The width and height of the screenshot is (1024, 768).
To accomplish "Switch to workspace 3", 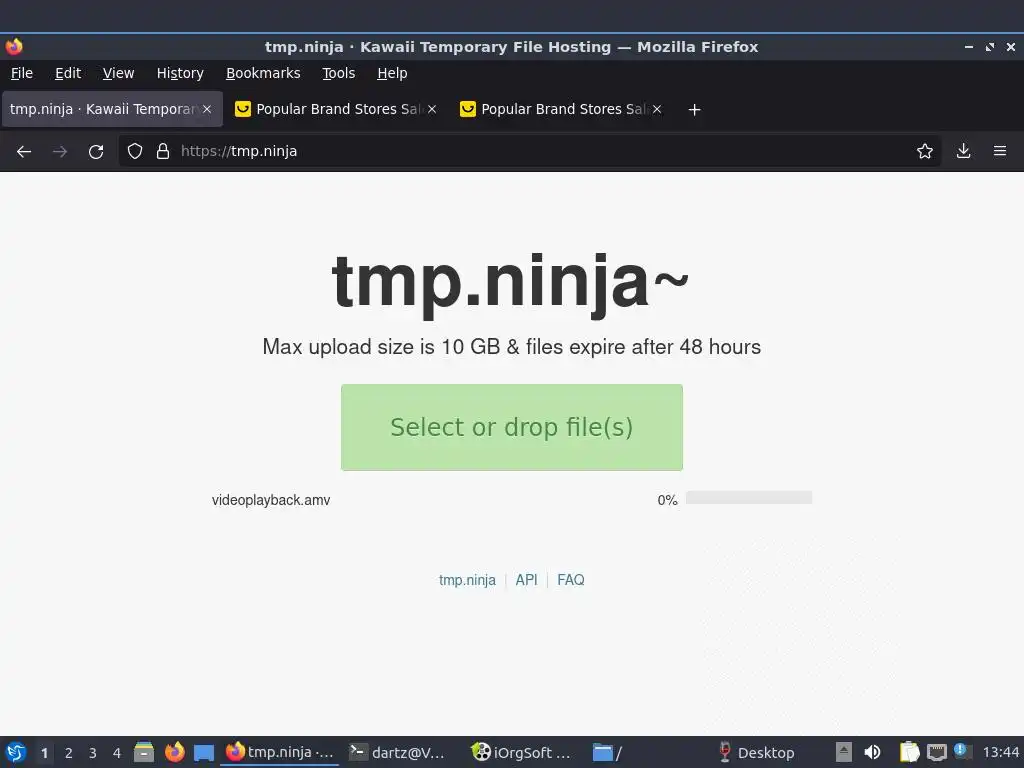I will point(93,753).
